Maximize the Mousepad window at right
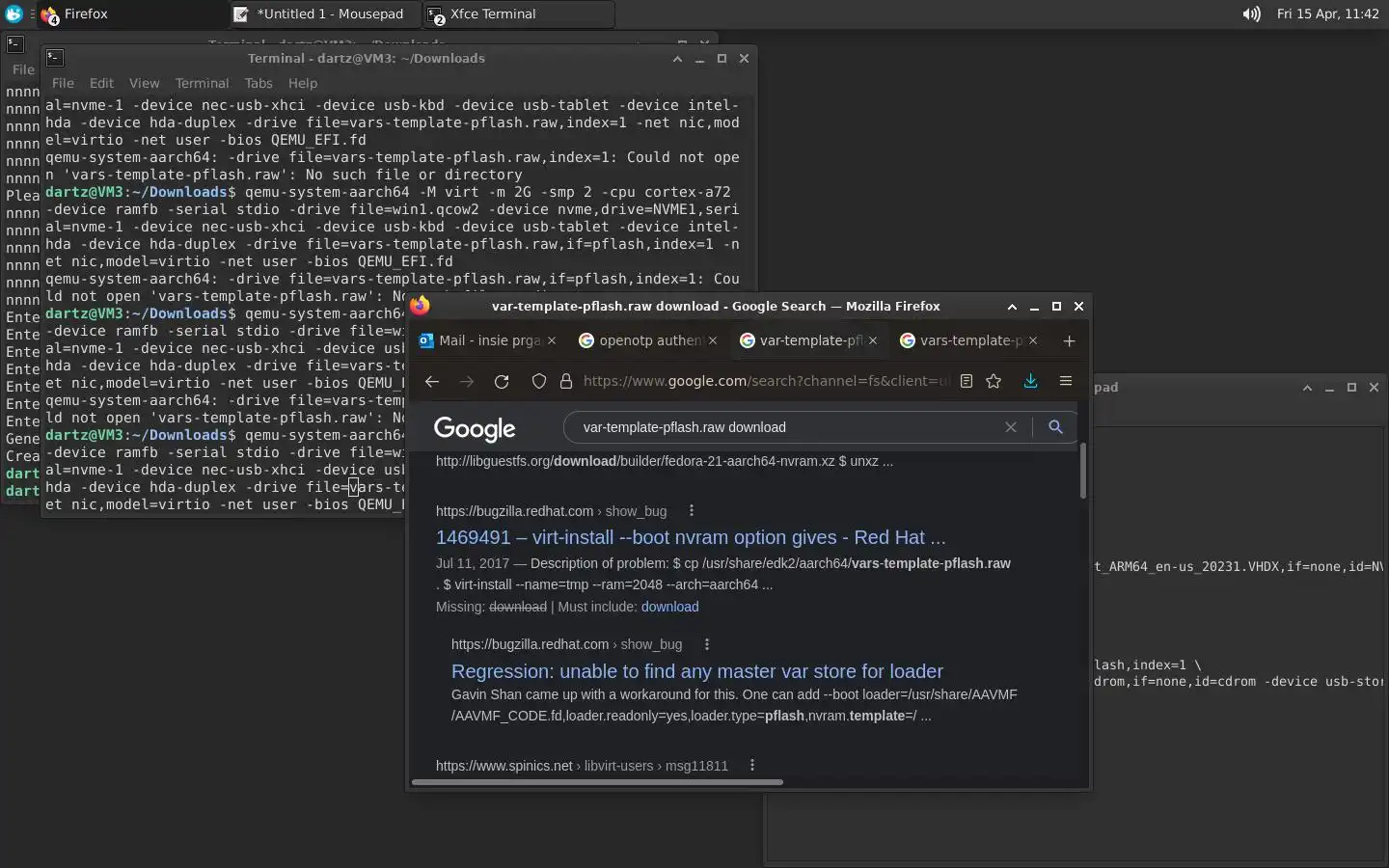The image size is (1389, 868). 1351,387
